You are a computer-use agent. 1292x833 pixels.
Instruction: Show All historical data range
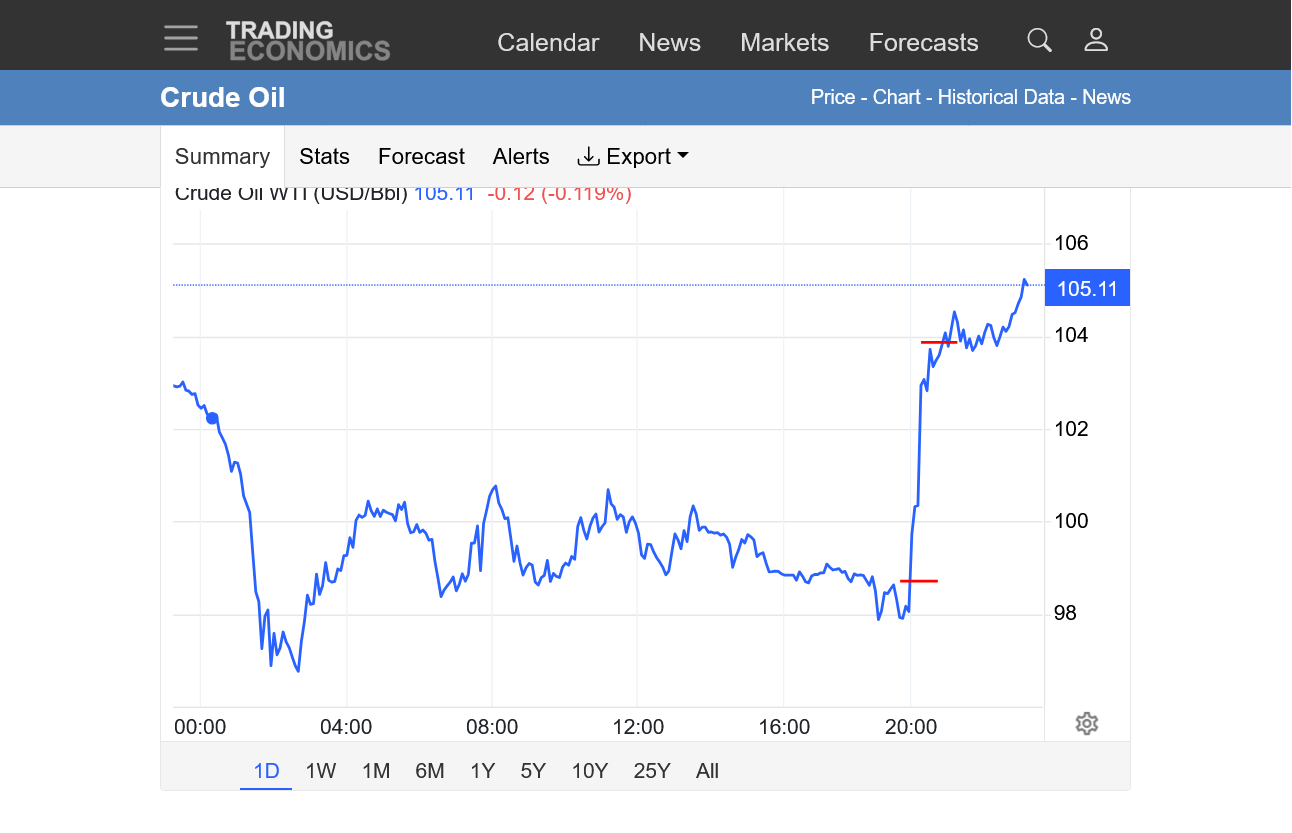click(x=707, y=771)
